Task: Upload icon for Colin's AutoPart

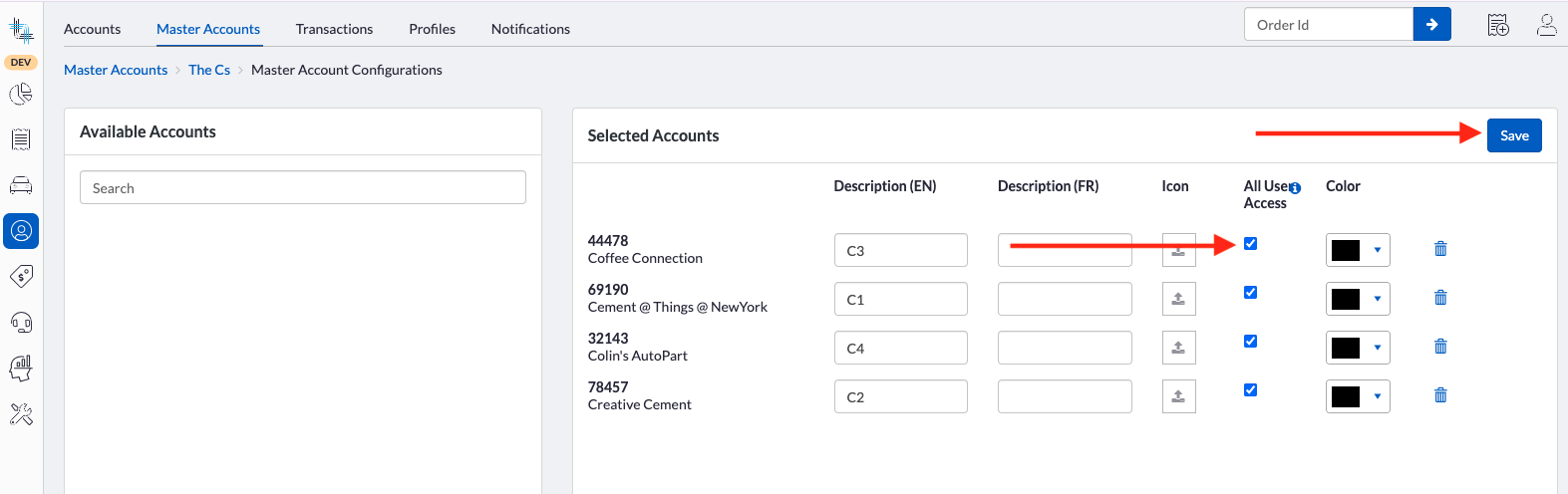Action: point(1178,348)
